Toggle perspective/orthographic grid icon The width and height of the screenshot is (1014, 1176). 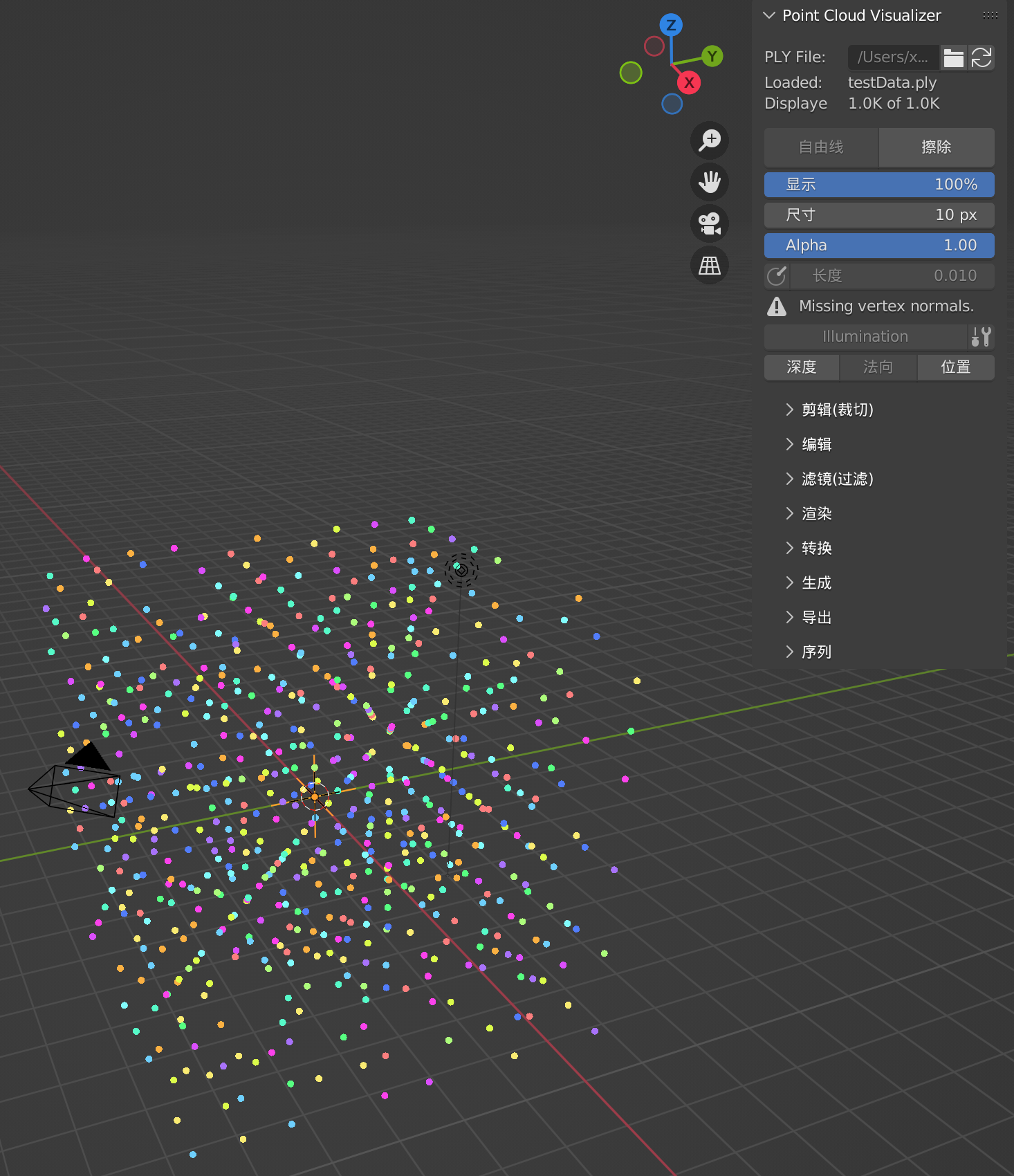(x=710, y=265)
